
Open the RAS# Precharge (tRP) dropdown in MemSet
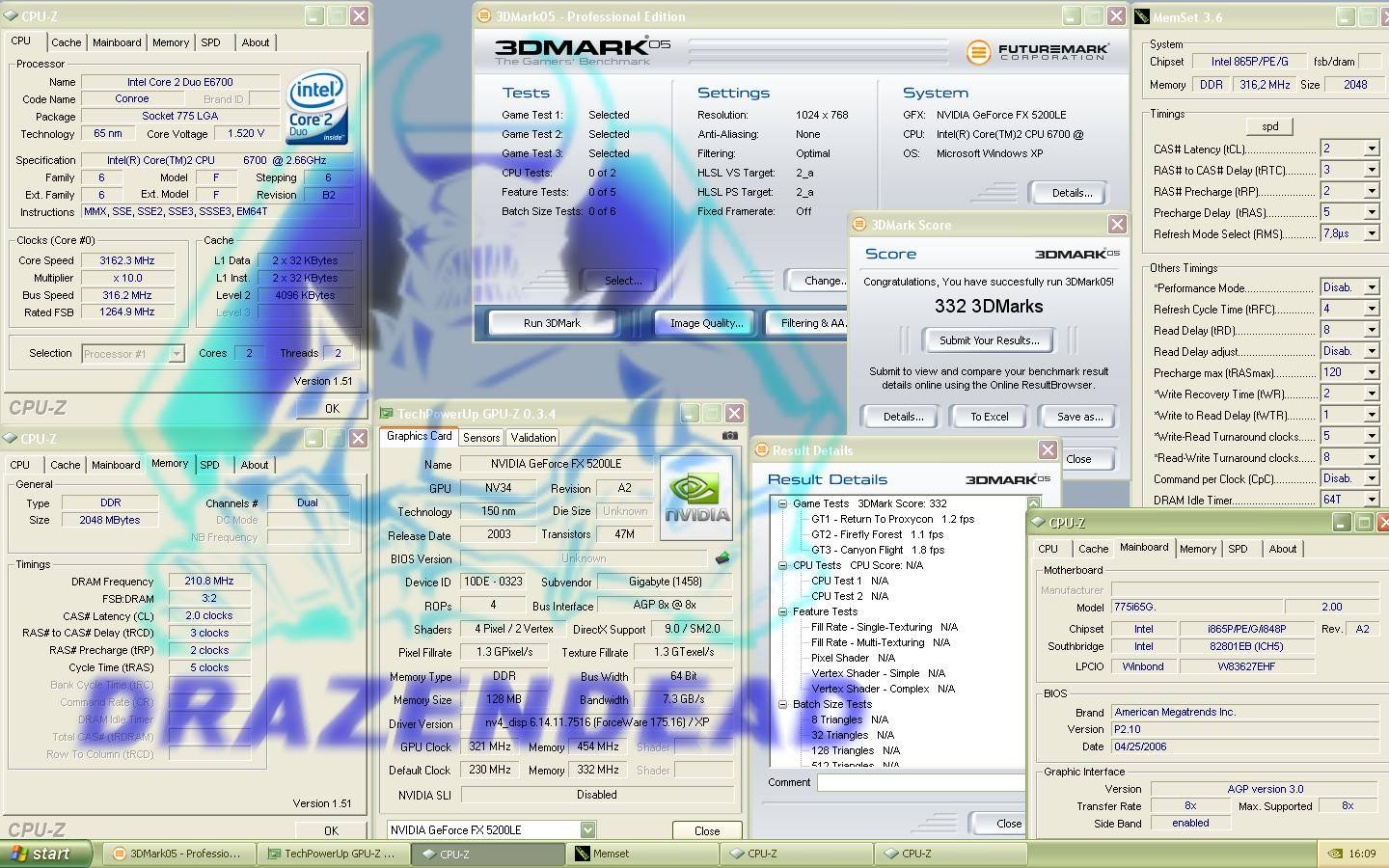(x=1371, y=191)
